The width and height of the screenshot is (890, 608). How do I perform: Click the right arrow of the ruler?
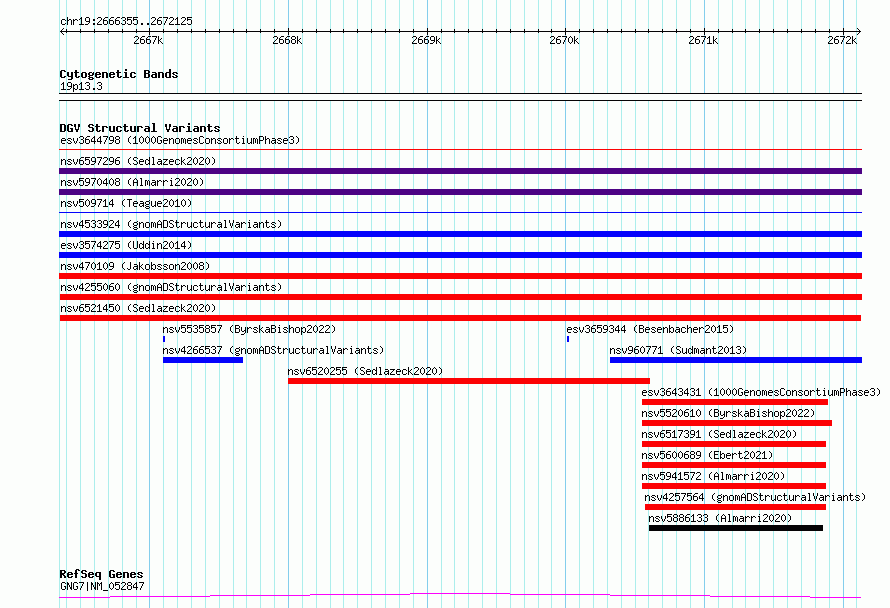click(x=858, y=31)
